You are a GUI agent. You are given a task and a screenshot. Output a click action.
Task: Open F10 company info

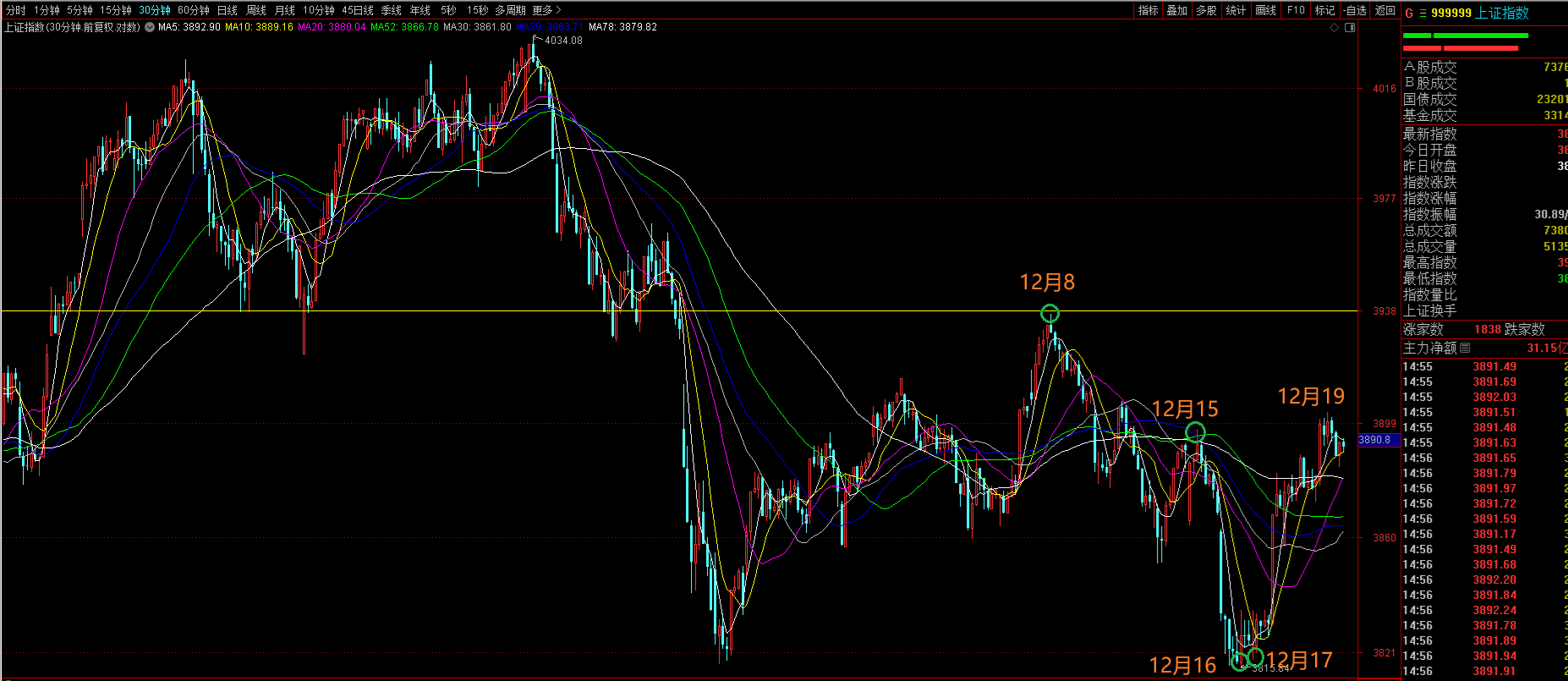tap(1296, 10)
